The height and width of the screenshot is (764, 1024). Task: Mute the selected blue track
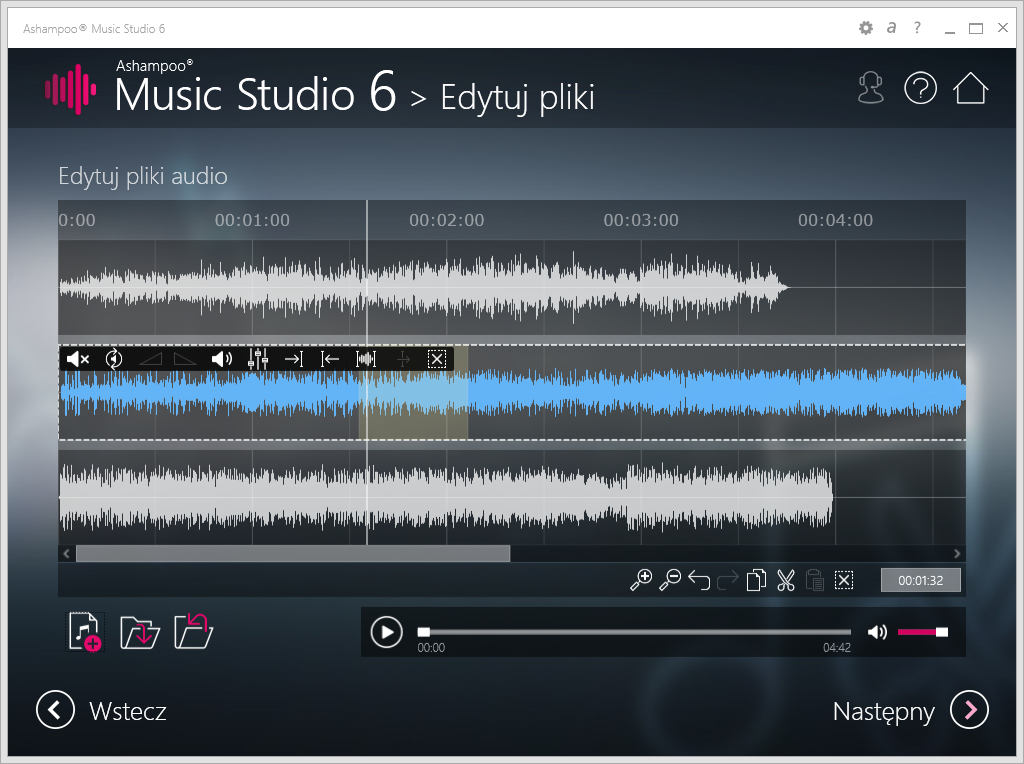[x=78, y=359]
